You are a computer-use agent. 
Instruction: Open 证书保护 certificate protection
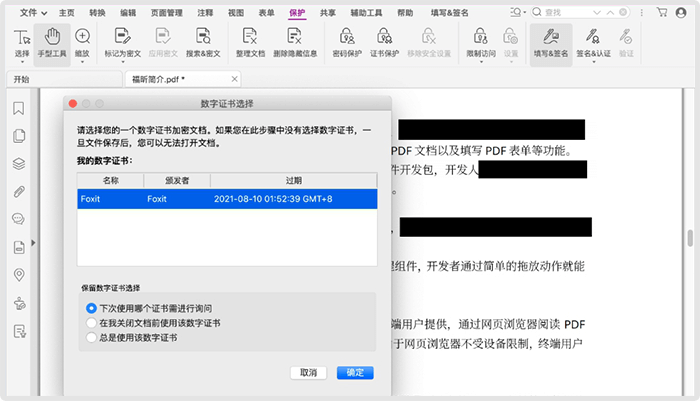coord(384,43)
